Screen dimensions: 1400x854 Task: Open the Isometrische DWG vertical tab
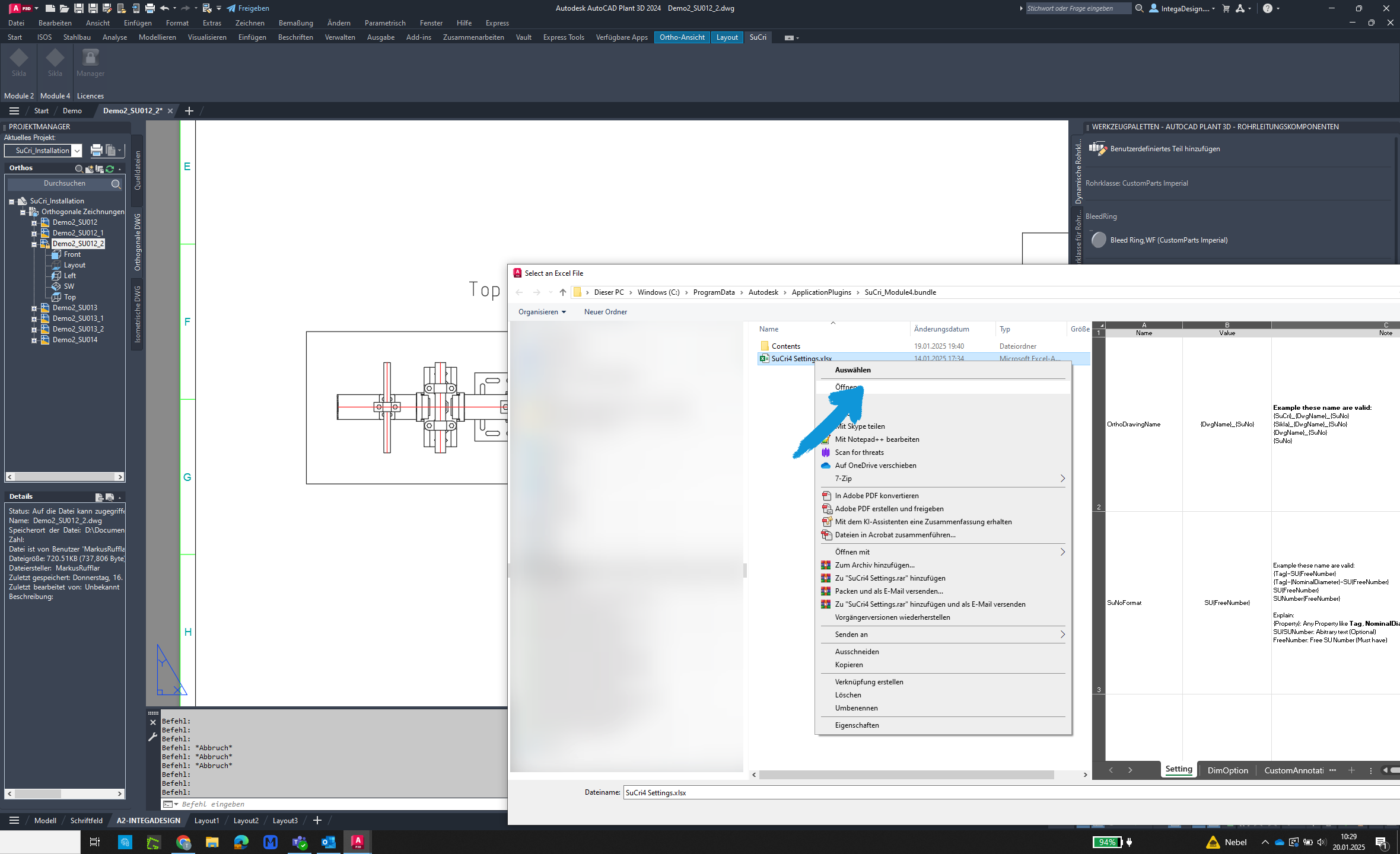(137, 314)
